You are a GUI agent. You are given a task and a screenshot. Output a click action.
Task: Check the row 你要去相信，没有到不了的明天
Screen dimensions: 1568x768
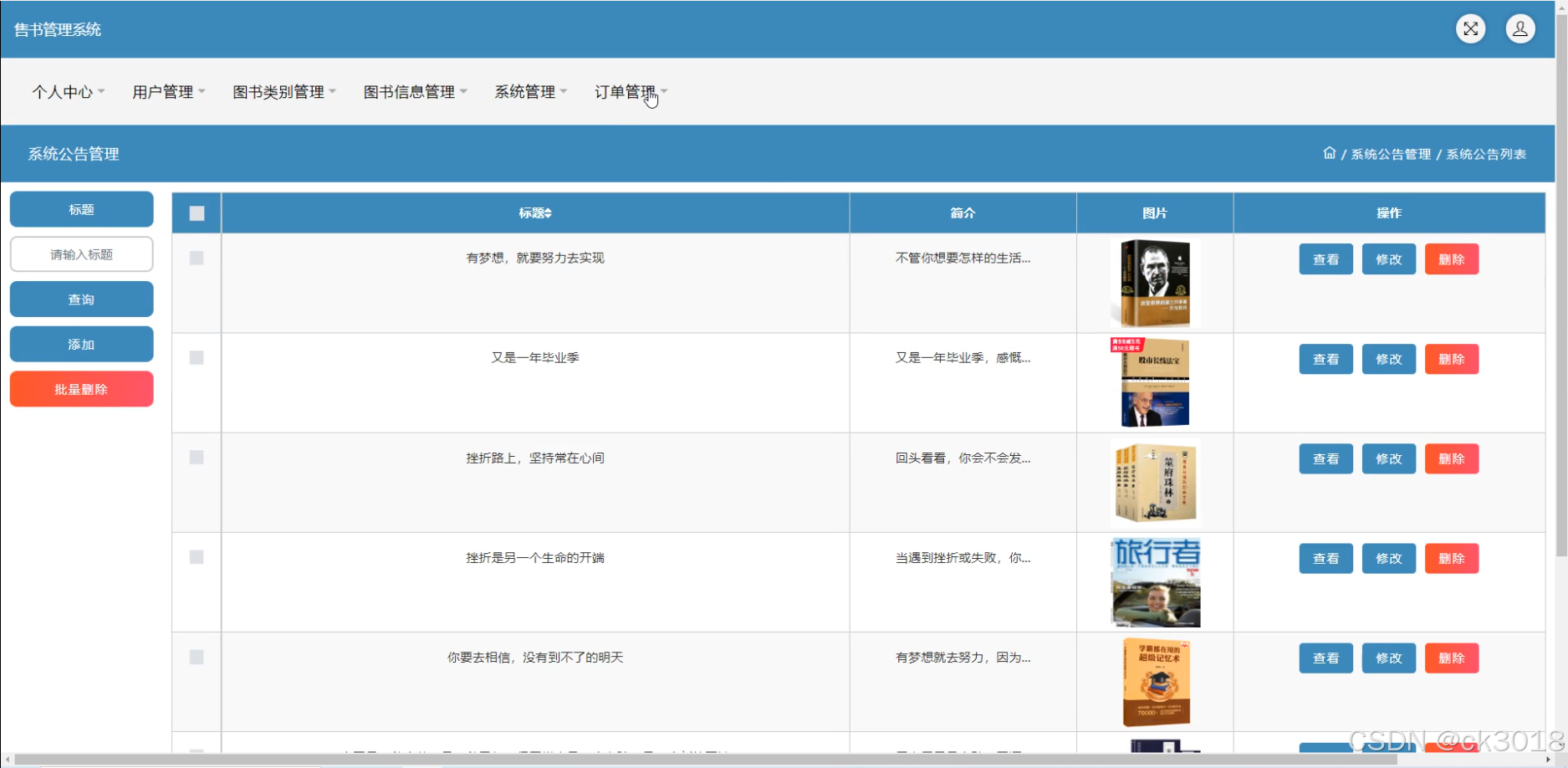click(x=197, y=657)
